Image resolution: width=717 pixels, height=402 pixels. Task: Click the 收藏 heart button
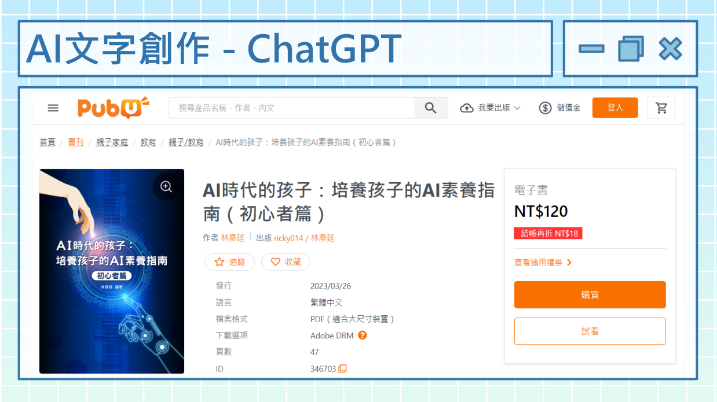click(285, 262)
